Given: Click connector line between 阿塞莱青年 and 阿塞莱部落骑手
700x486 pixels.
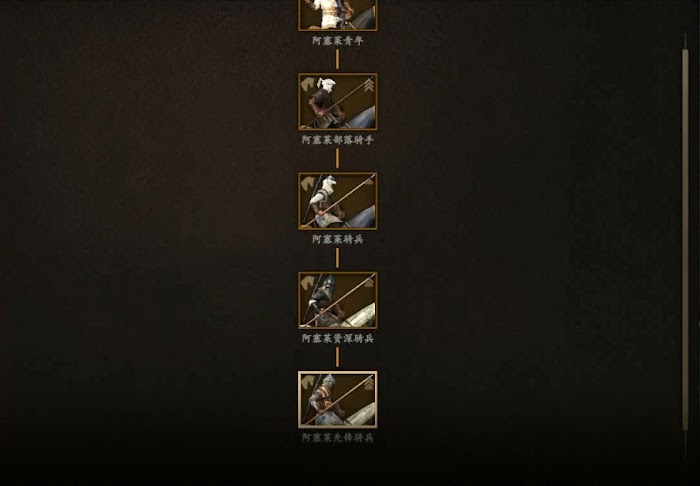Looking at the screenshot, I should tap(338, 59).
